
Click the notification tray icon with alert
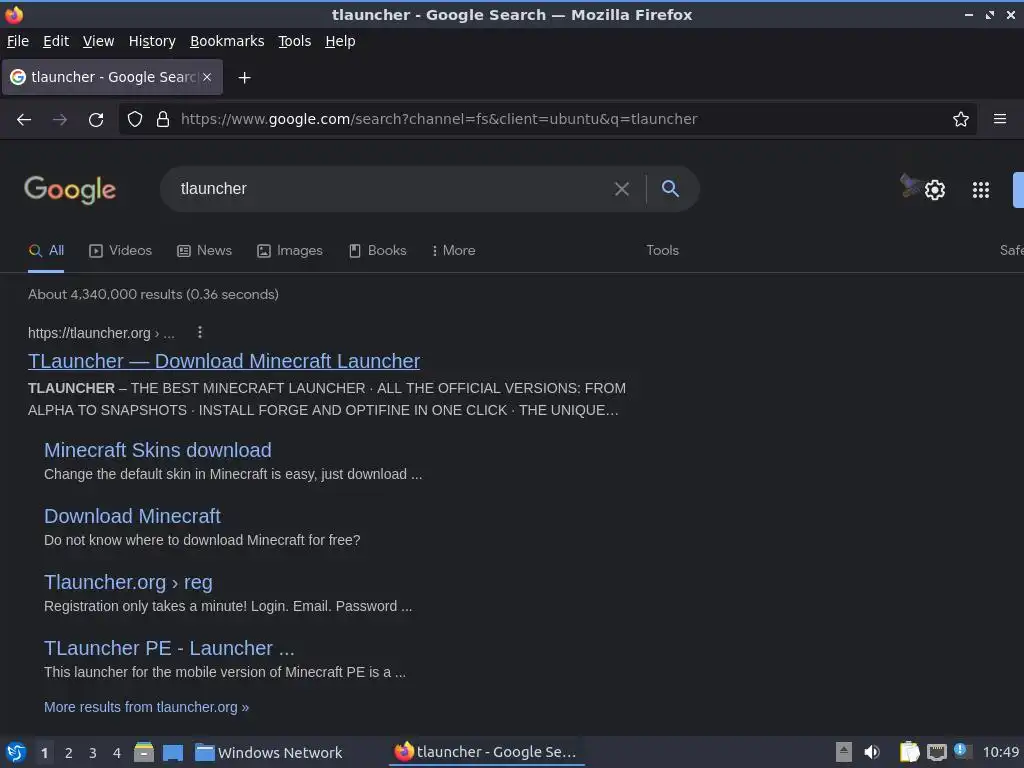pyautogui.click(x=963, y=751)
